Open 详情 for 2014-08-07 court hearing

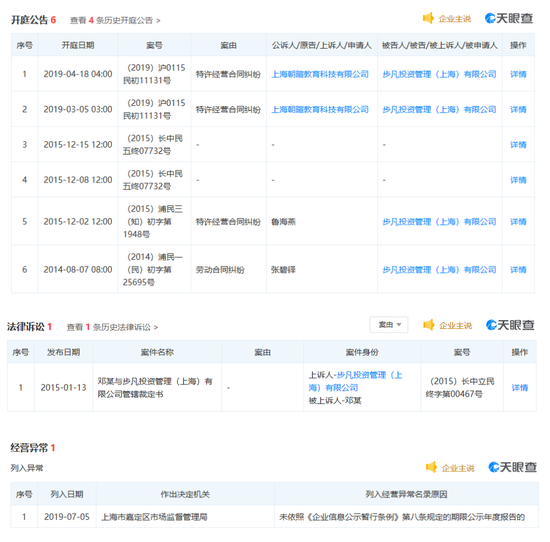518,270
